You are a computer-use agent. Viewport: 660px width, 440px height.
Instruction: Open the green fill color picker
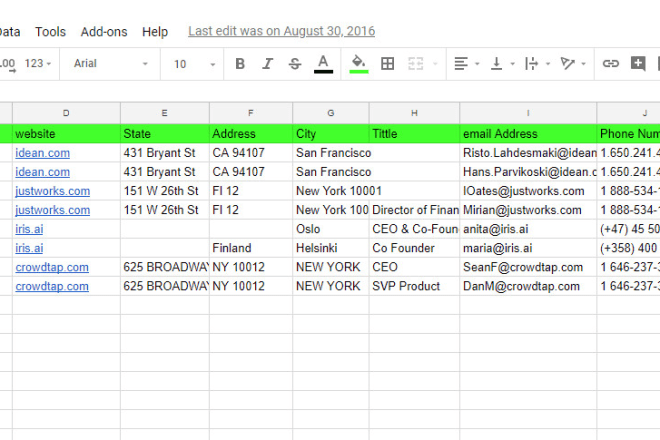coord(359,64)
